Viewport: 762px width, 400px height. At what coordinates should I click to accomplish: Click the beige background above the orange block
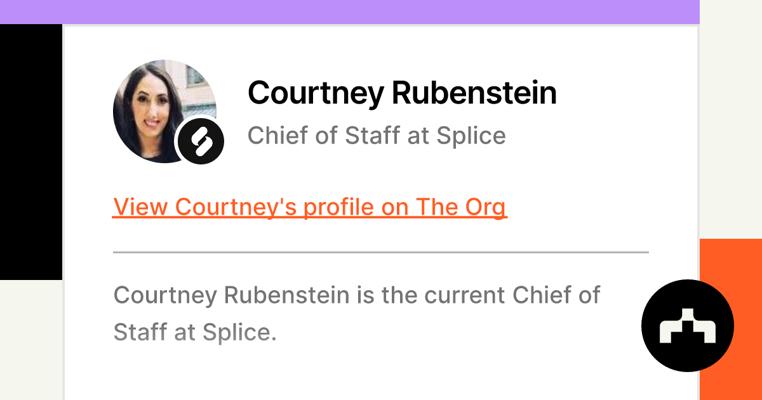730,120
